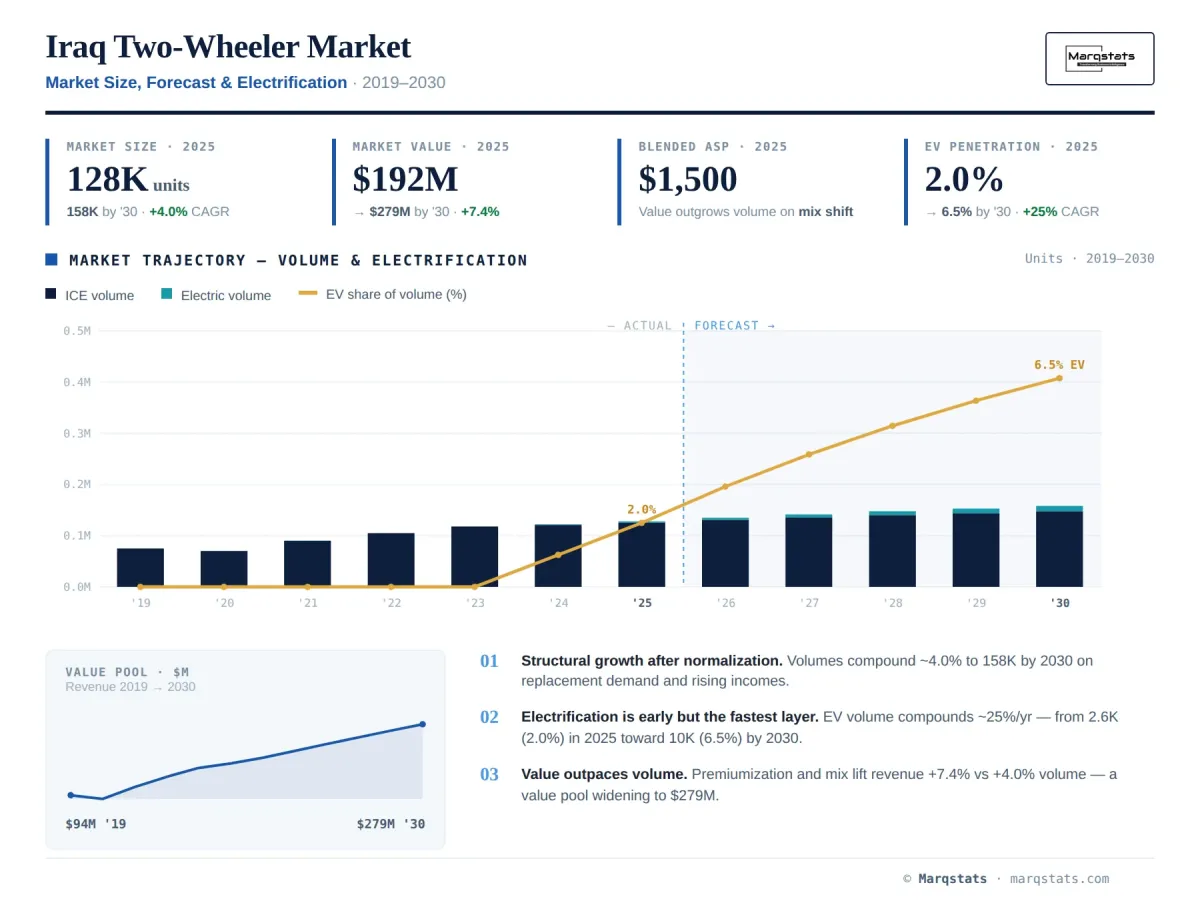Click 'Value outpaces volume.' heading
The image size is (1200, 911).
pyautogui.click(x=604, y=774)
